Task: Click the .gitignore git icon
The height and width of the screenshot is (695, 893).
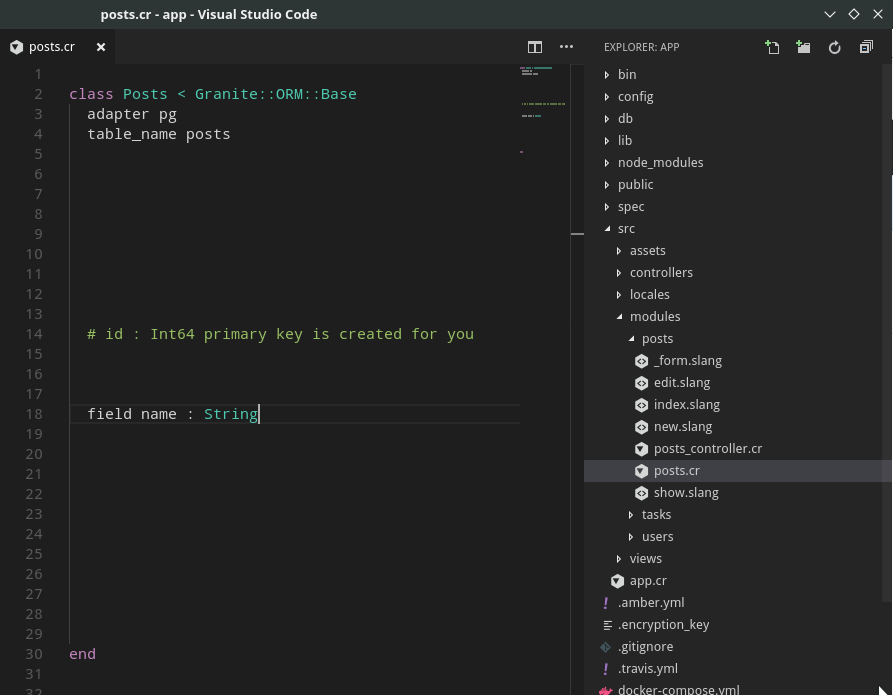Action: point(605,647)
